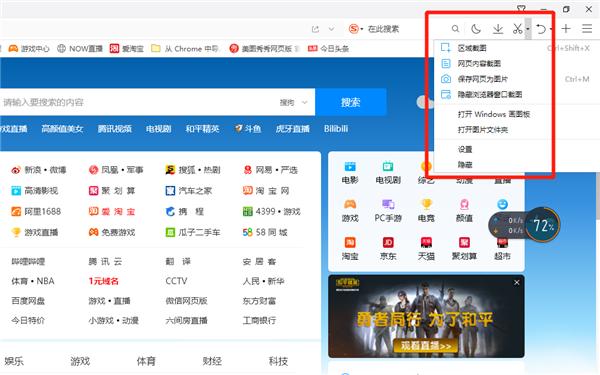This screenshot has width=600, height=375.
Task: Click 观看直播 button on ad banner
Action: [x=426, y=346]
